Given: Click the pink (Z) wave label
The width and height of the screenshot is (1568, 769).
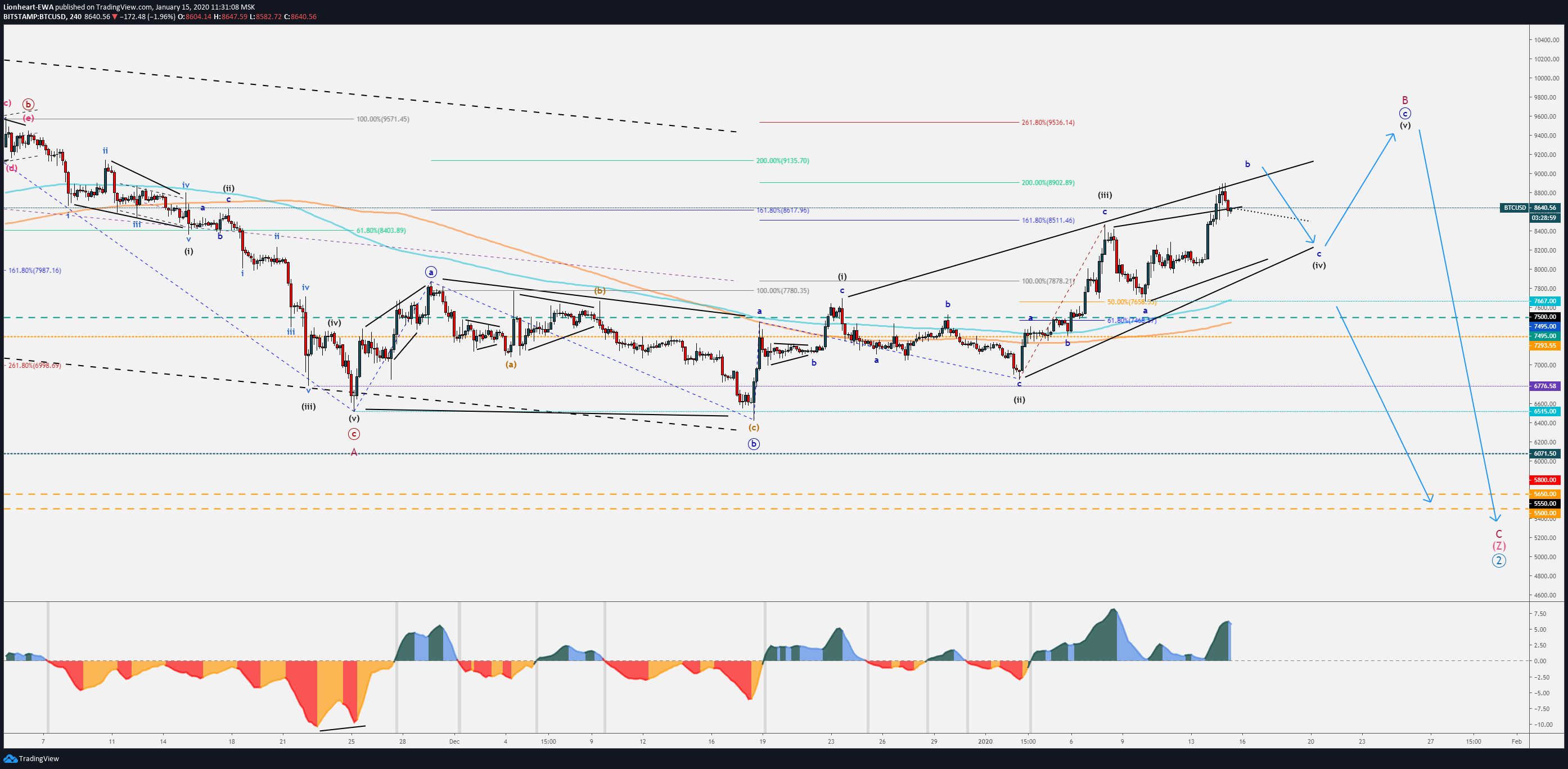Looking at the screenshot, I should pyautogui.click(x=1499, y=546).
